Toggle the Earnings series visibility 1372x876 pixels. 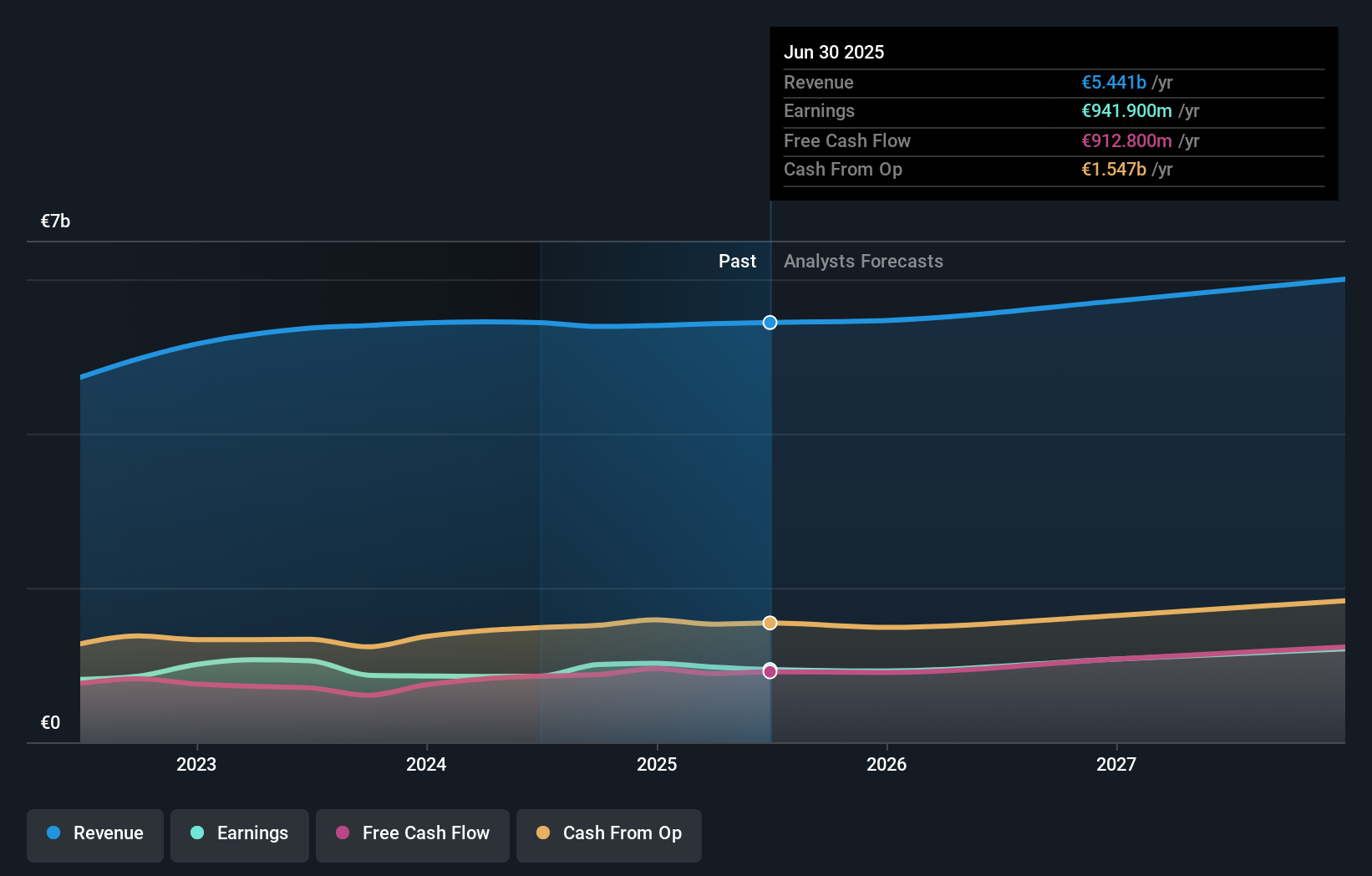coord(239,833)
